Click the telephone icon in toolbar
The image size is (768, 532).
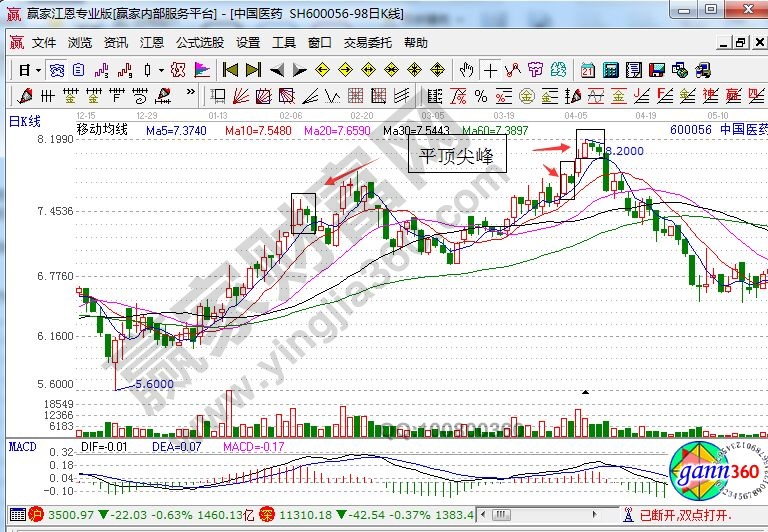pos(701,70)
